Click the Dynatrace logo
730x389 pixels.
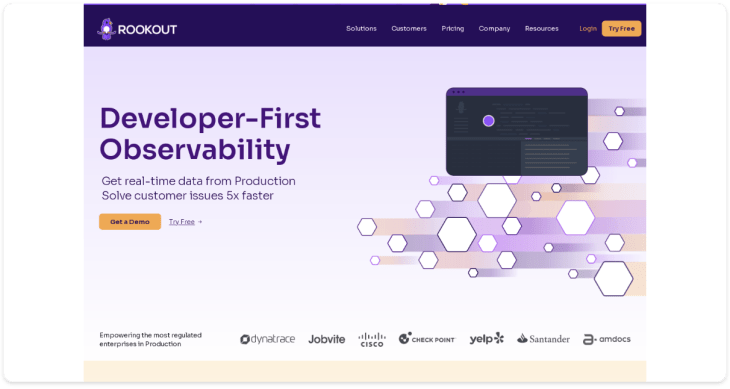point(268,339)
